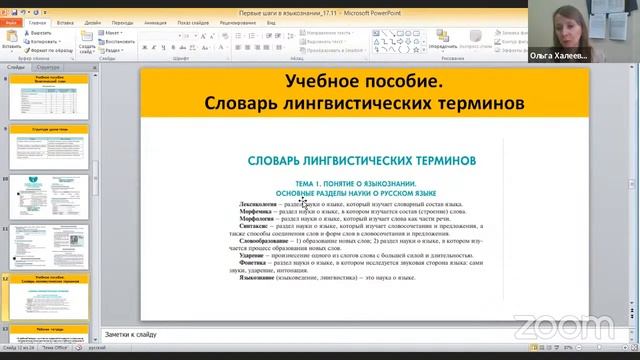This screenshot has width=640, height=360.
Task: Click Эффекты фигур (Shape Effects) button
Action: point(511,50)
